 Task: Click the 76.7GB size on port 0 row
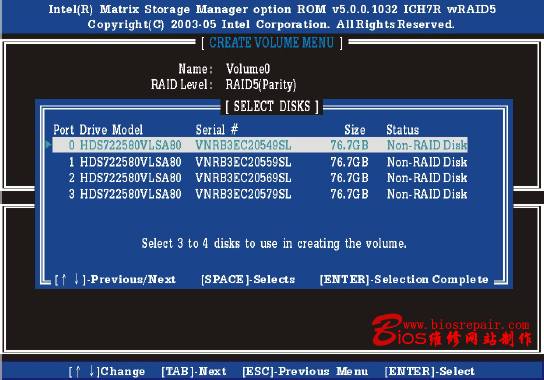349,145
